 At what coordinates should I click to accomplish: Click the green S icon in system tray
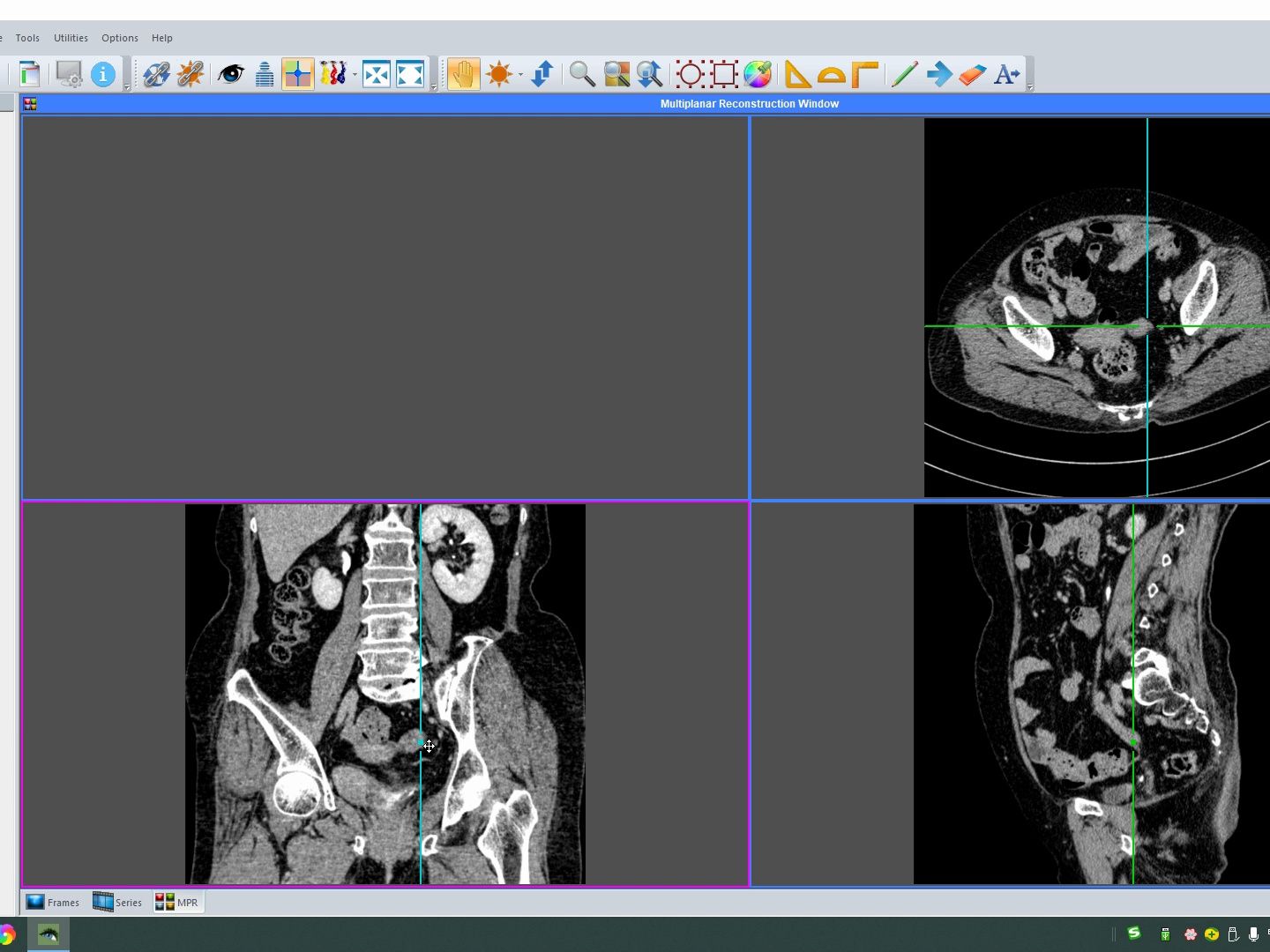(1134, 933)
